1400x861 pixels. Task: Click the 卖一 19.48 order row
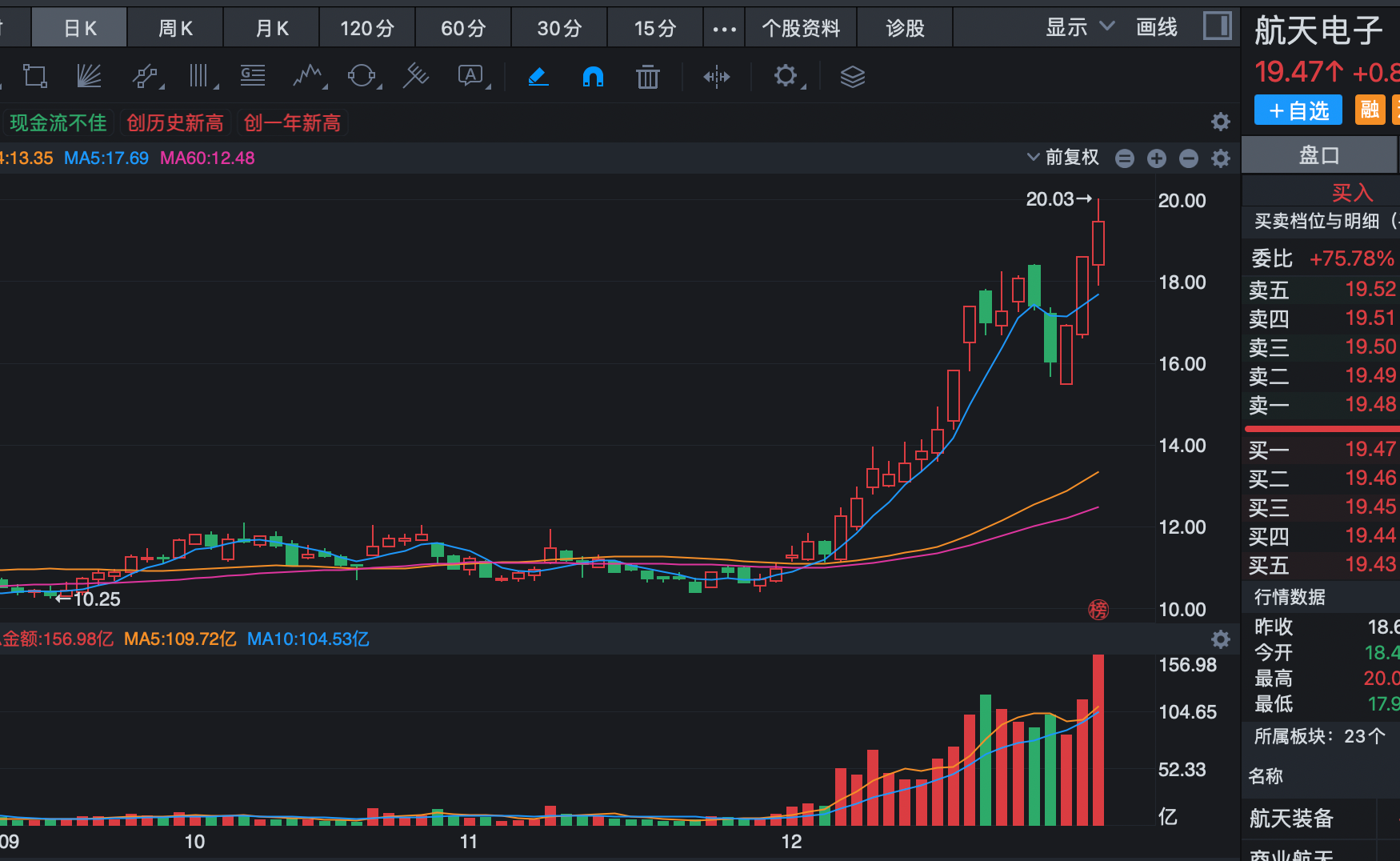point(1322,405)
